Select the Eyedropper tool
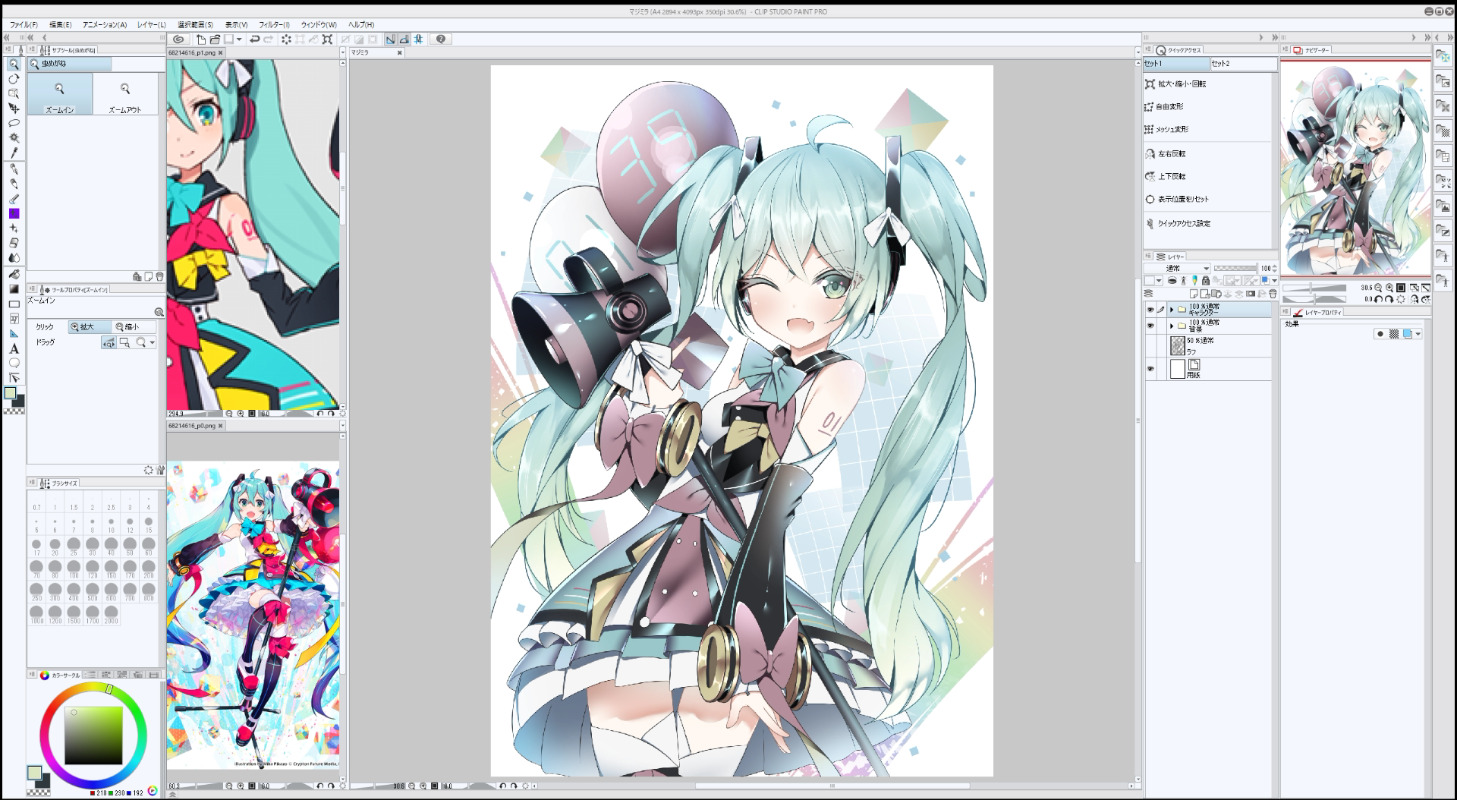1457x800 pixels. pos(14,152)
